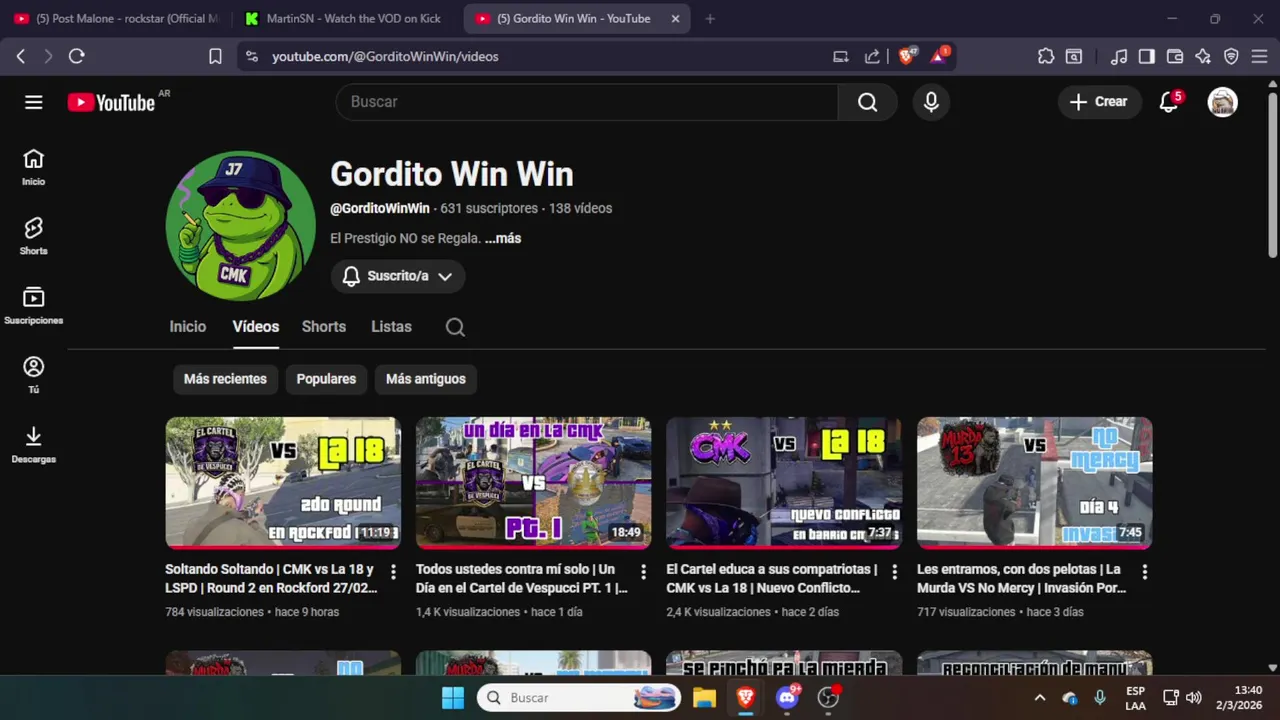The height and width of the screenshot is (720, 1280).
Task: Open the browser extensions puzzle icon
Action: pos(1046,56)
